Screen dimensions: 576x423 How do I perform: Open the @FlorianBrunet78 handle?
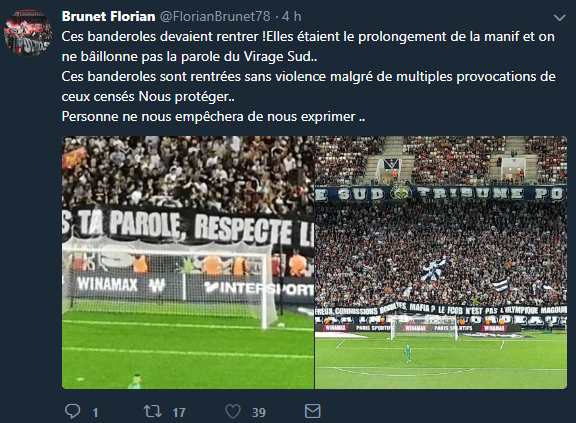tap(215, 17)
